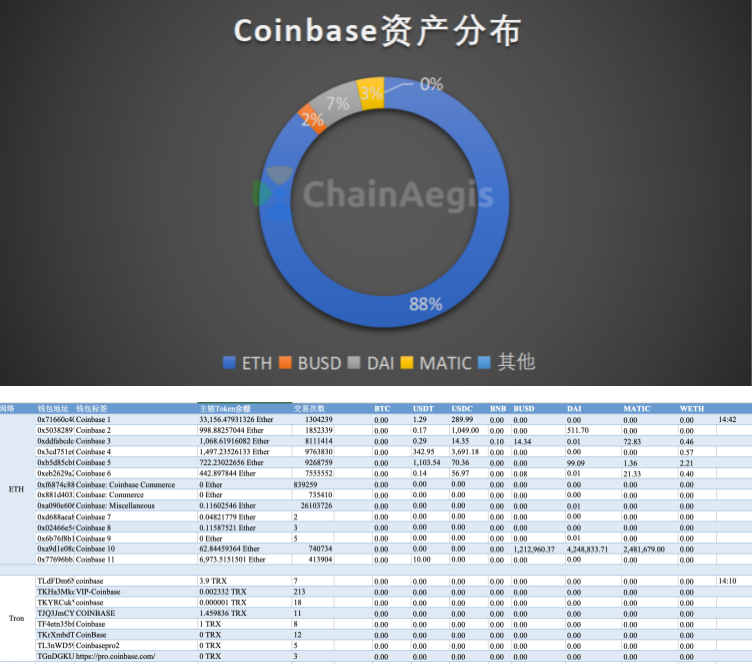This screenshot has width=754, height=666.
Task: Click the 2% data label on donut
Action: [313, 119]
